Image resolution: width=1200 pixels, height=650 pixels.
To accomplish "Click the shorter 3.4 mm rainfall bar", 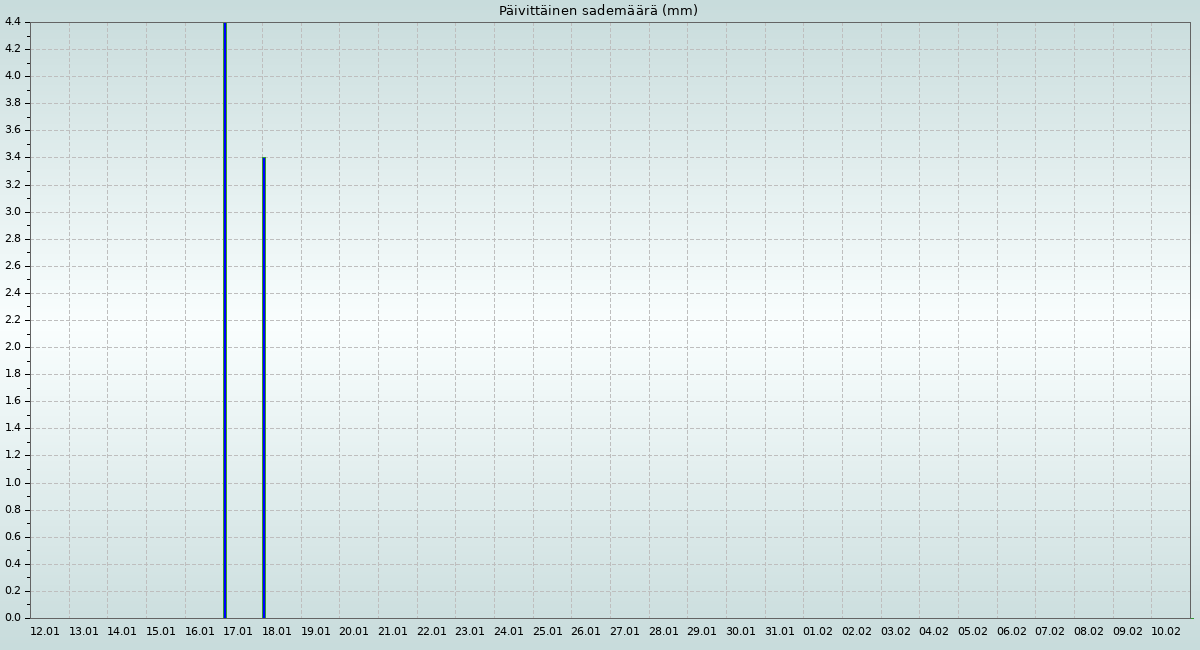I will [x=263, y=388].
